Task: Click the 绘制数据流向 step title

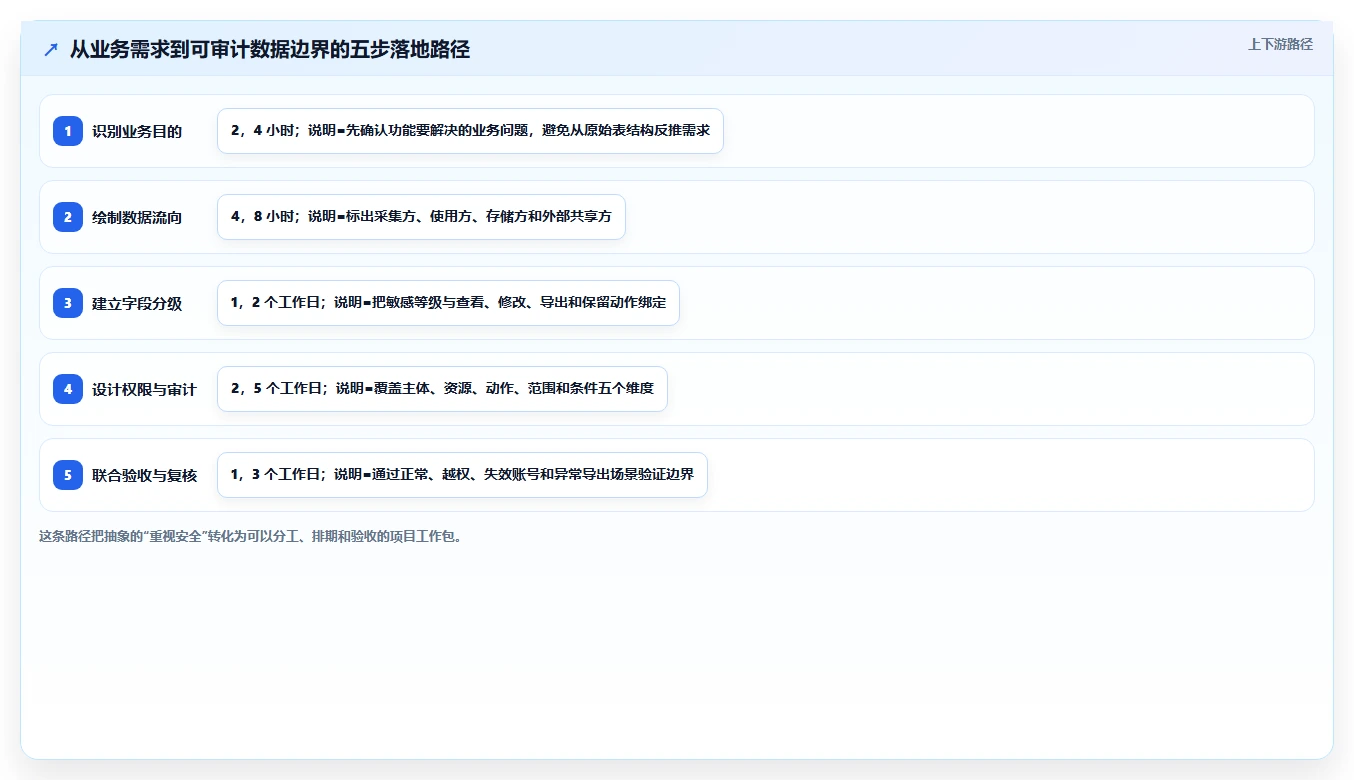Action: pyautogui.click(x=137, y=217)
